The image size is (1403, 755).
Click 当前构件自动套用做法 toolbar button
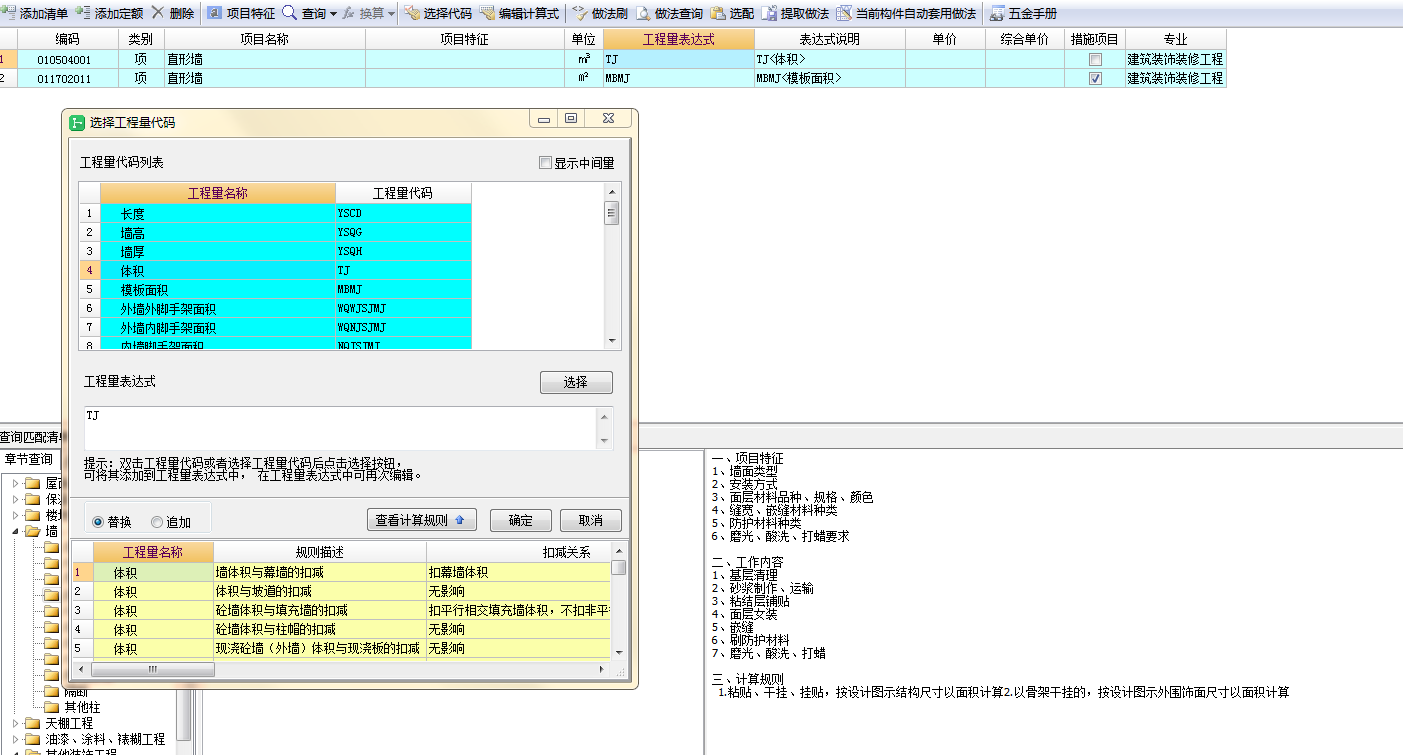click(906, 14)
